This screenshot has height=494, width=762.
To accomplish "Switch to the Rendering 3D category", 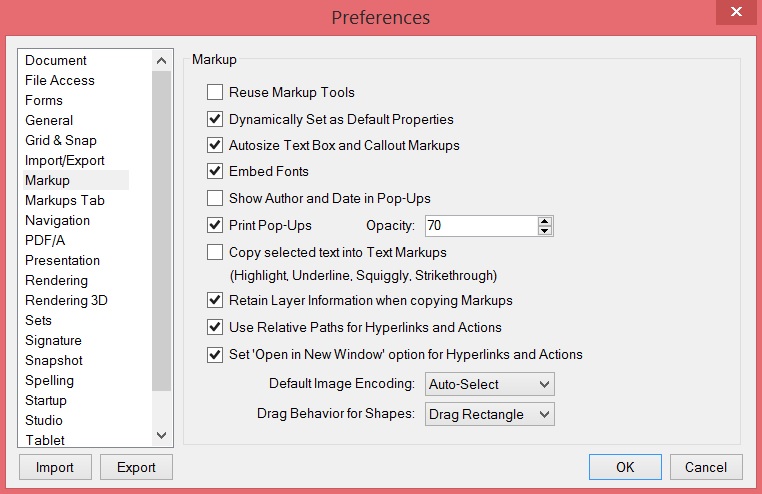I will pyautogui.click(x=66, y=300).
